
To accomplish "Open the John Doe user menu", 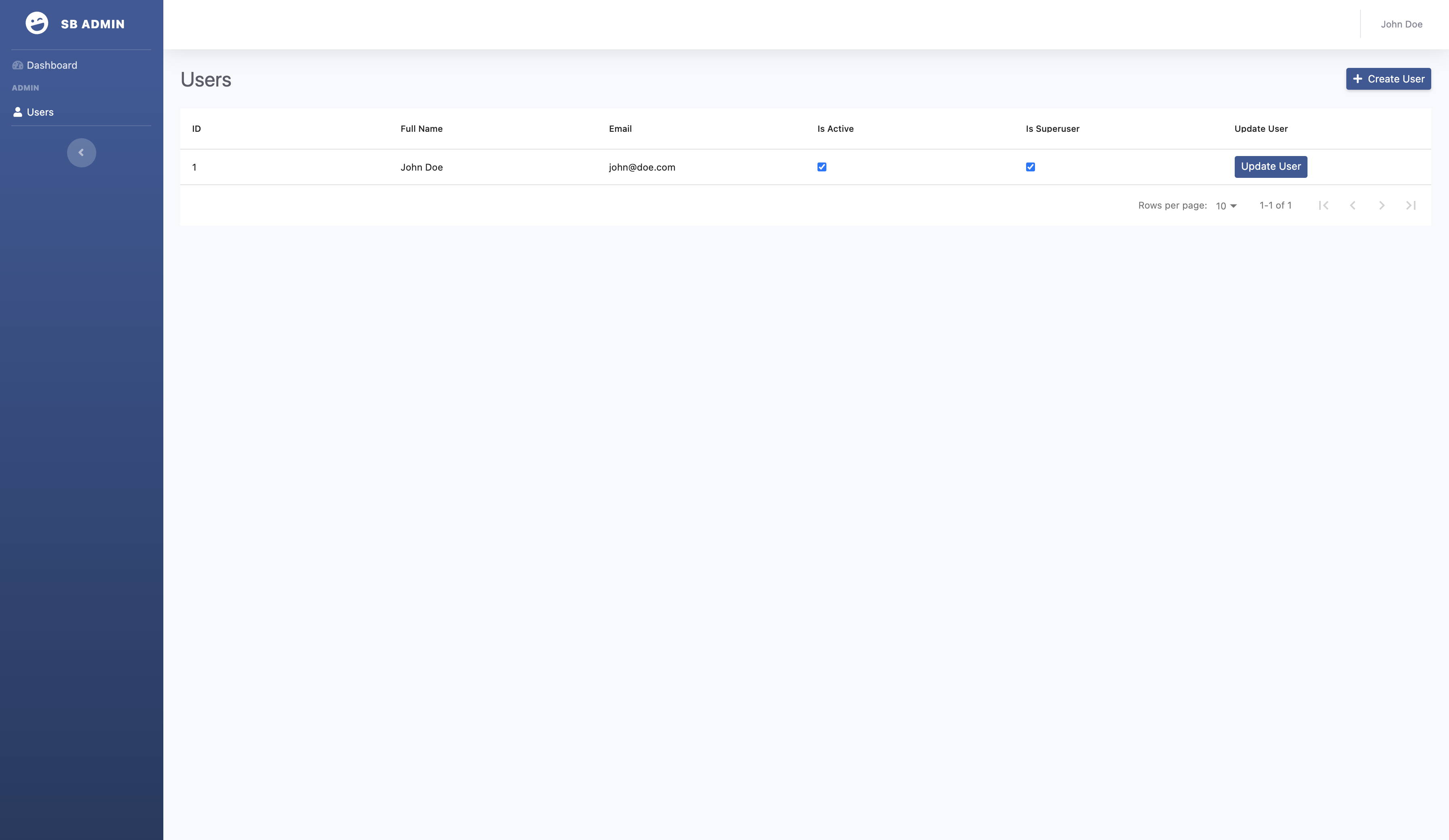I will click(1401, 24).
